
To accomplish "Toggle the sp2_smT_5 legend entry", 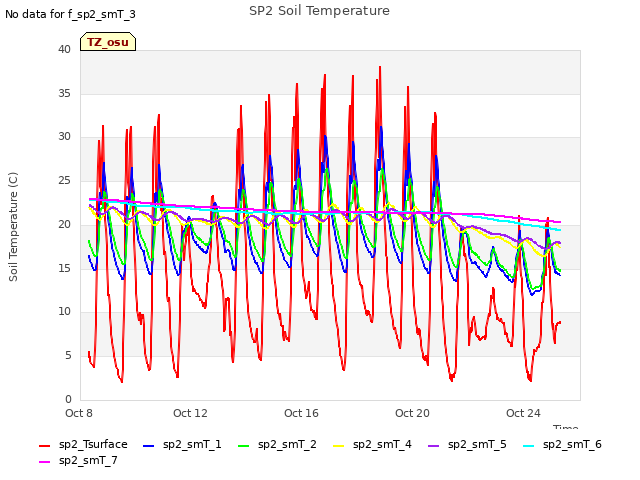I will point(467,444).
